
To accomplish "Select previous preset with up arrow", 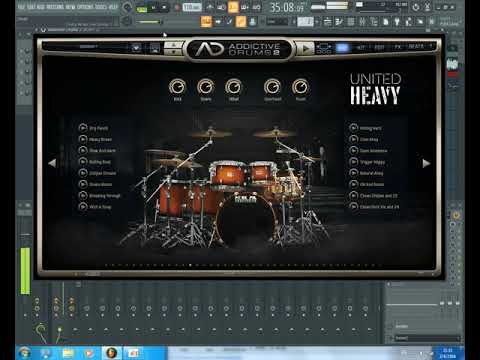I will tap(173, 45).
